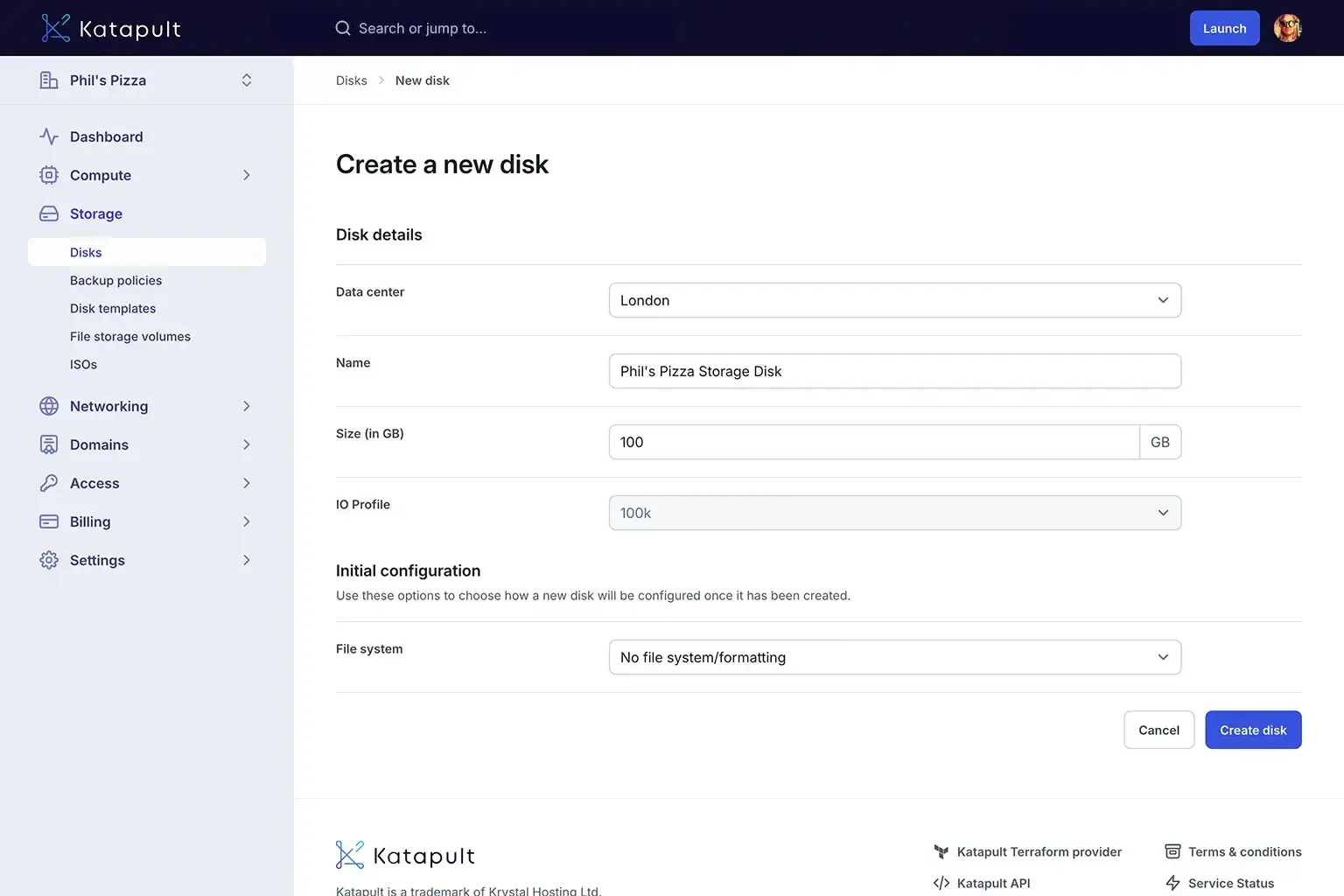The height and width of the screenshot is (896, 1344).
Task: Click the Access key icon
Action: (48, 483)
